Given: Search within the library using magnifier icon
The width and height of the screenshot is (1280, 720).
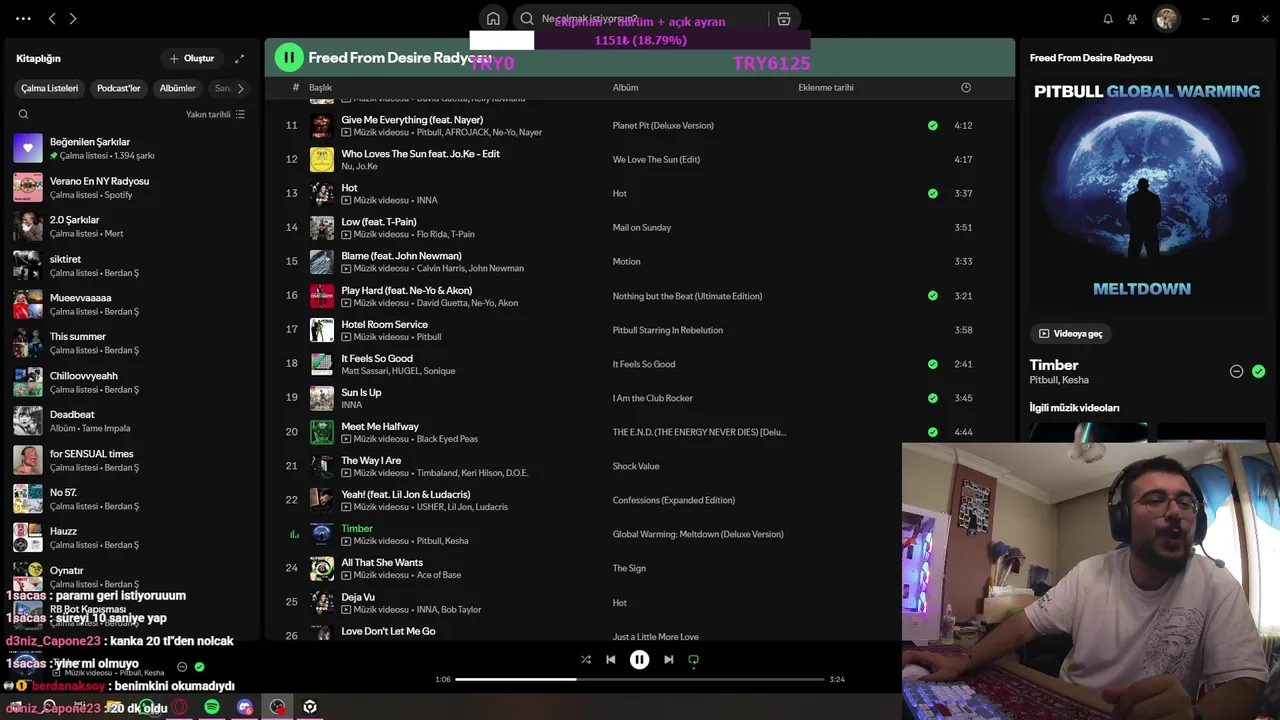Looking at the screenshot, I should coord(23,114).
